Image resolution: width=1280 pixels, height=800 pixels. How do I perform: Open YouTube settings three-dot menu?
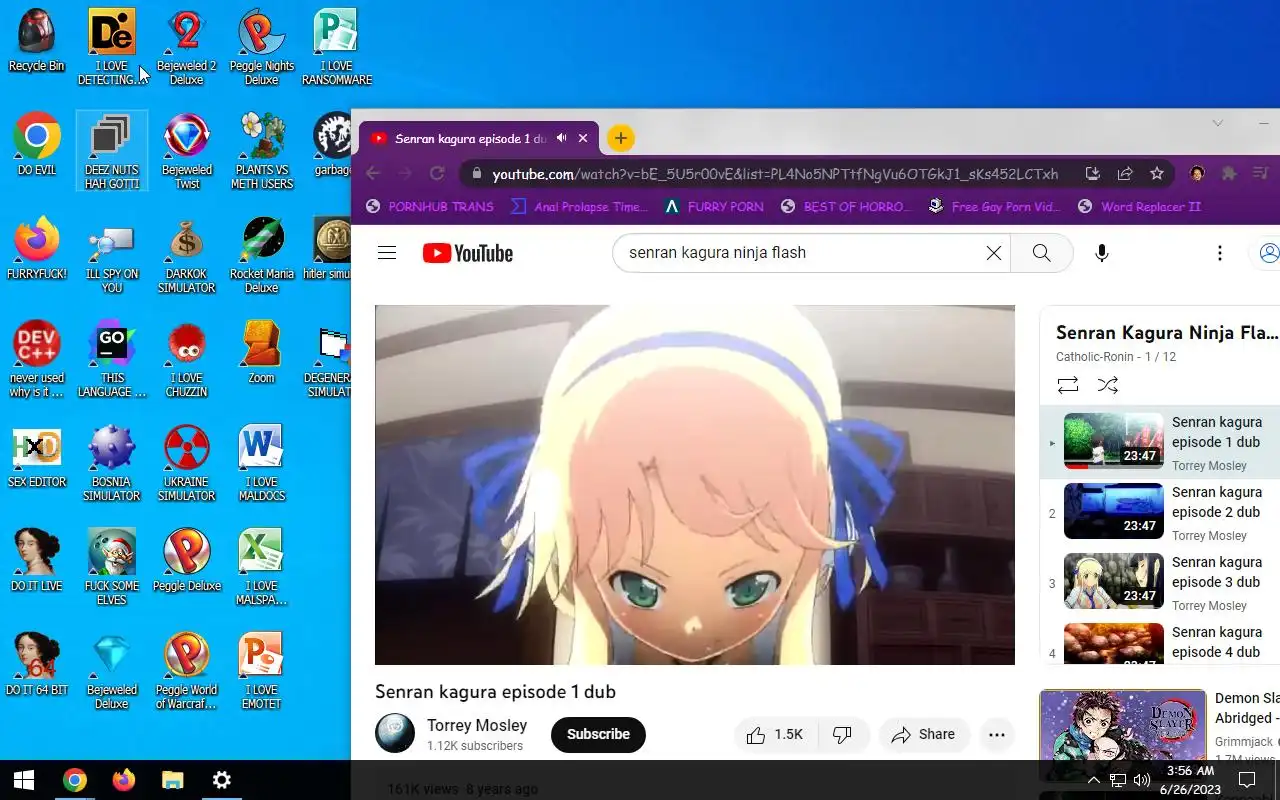click(1220, 253)
